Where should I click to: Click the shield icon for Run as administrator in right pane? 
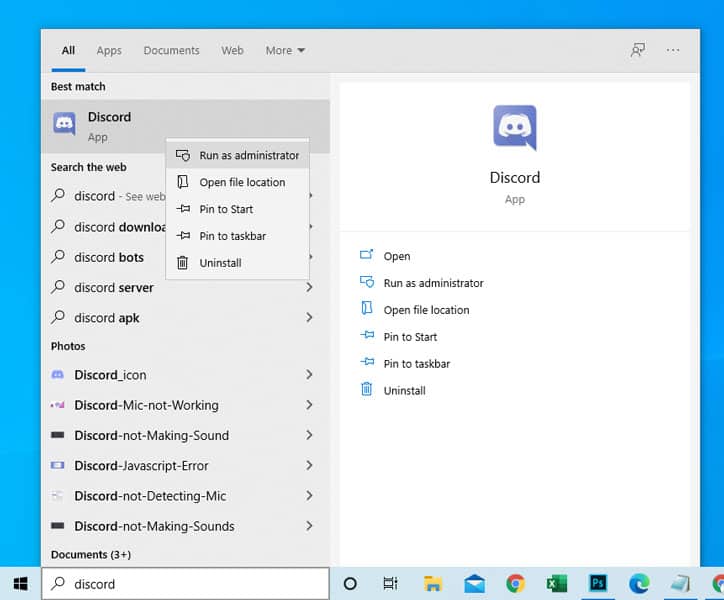pos(367,282)
